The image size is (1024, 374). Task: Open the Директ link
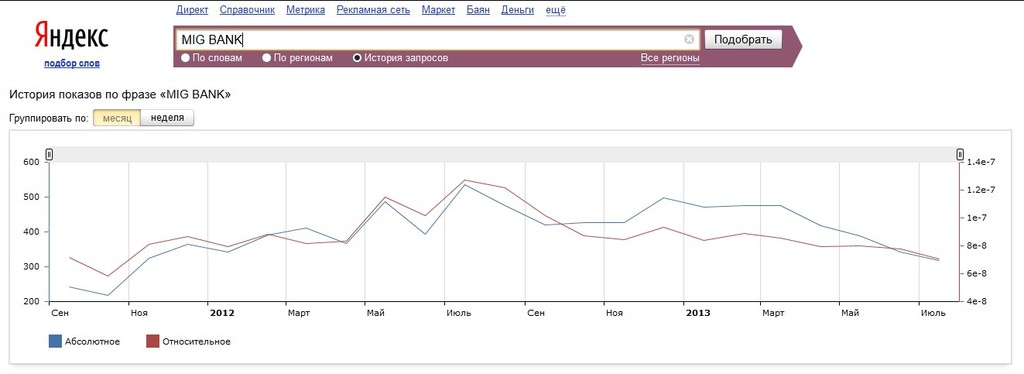[x=192, y=10]
